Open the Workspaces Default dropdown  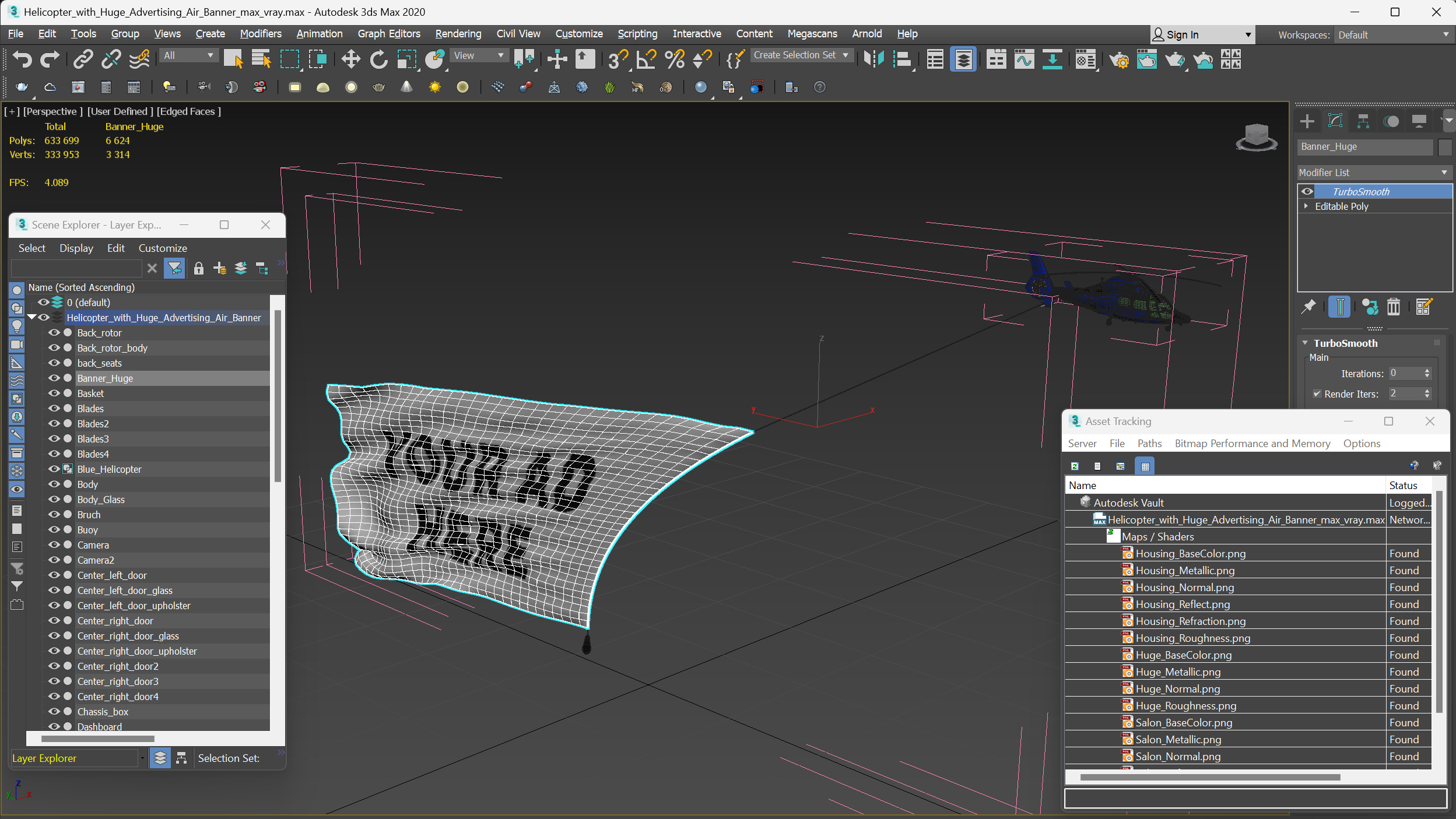point(1393,35)
